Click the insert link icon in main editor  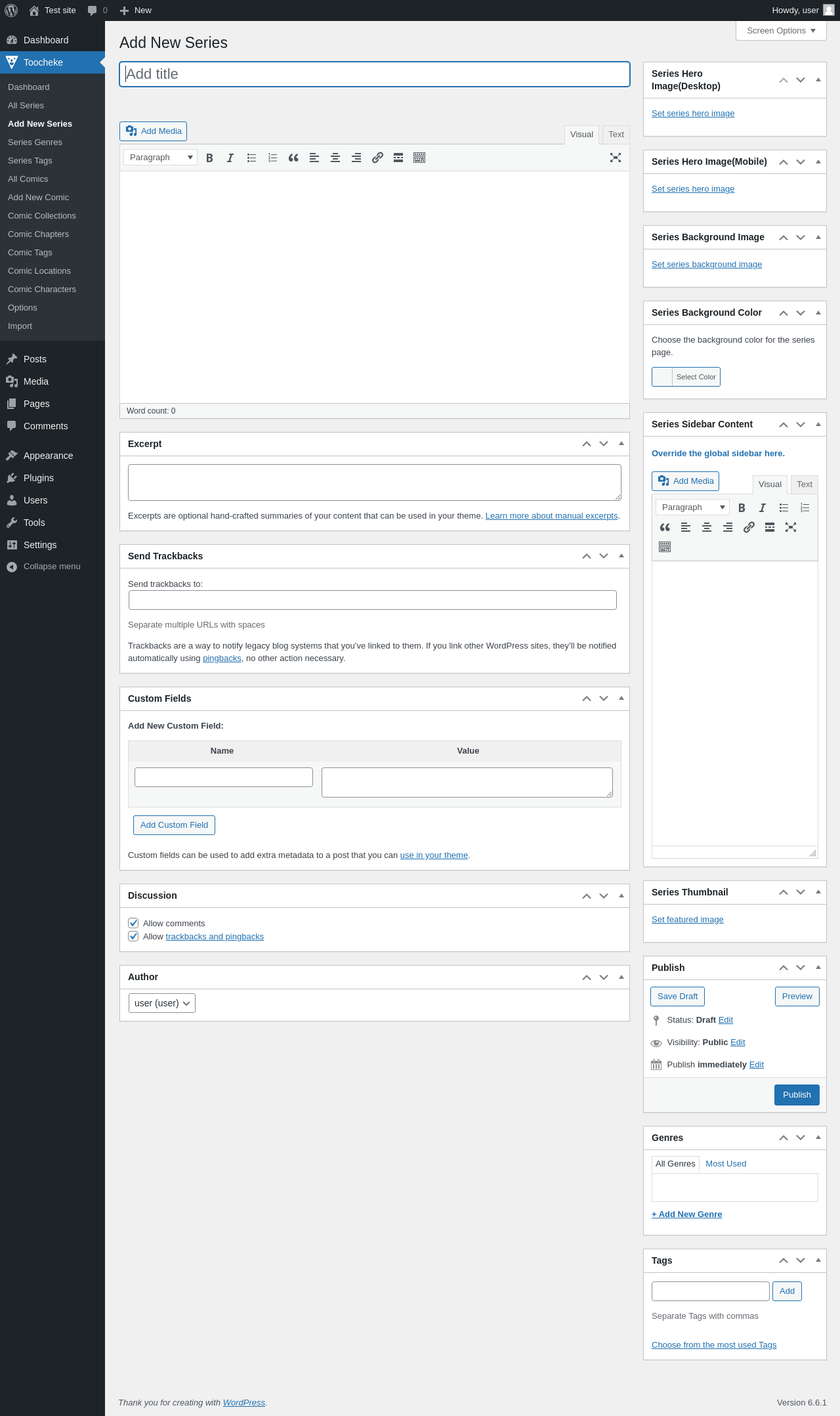(x=377, y=158)
